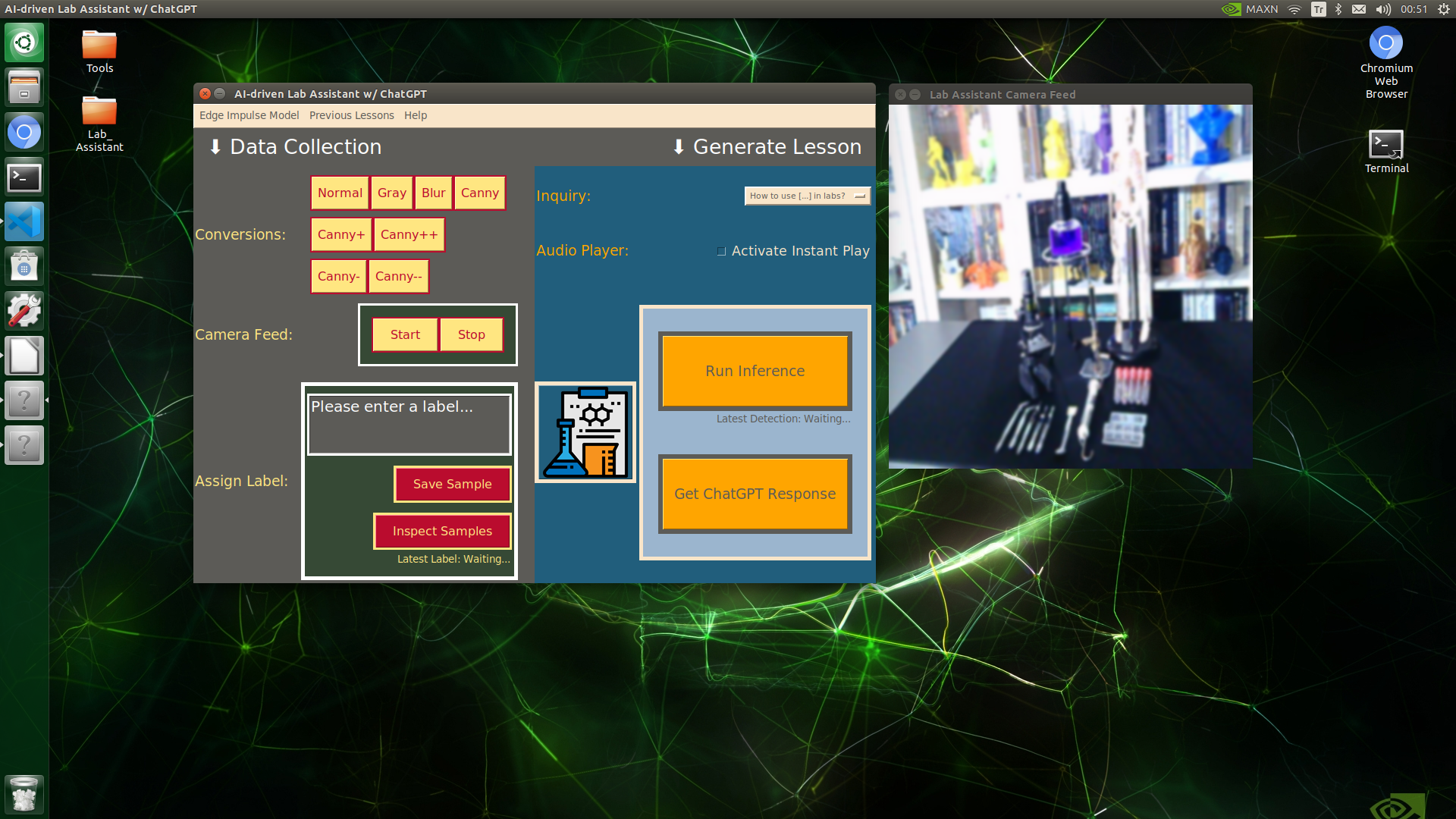The width and height of the screenshot is (1456, 819).
Task: Click the lab assistant flask logo icon
Action: 585,432
